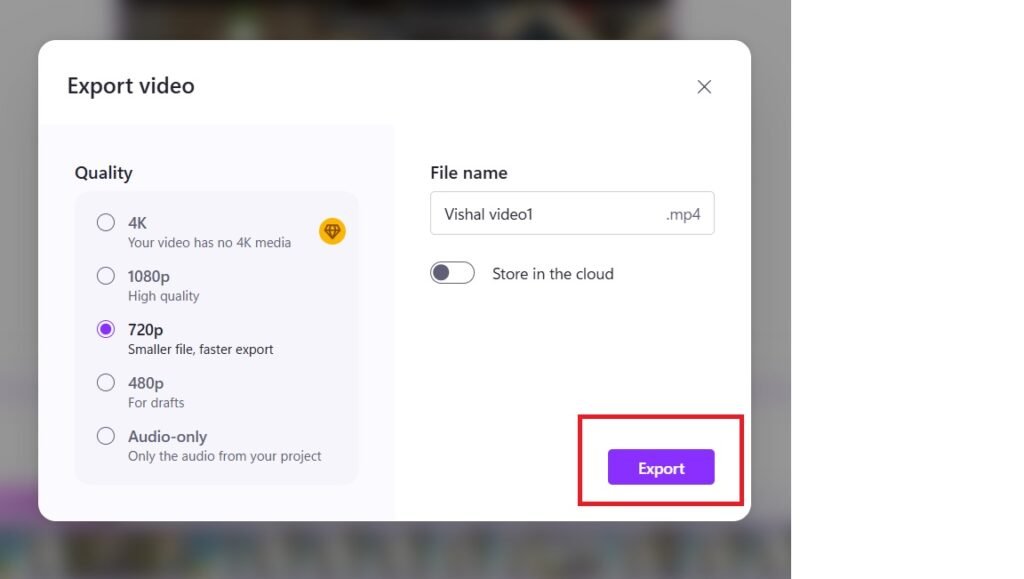Click the "Store in the cloud" label text
This screenshot has width=1024, height=579.
pyautogui.click(x=552, y=274)
